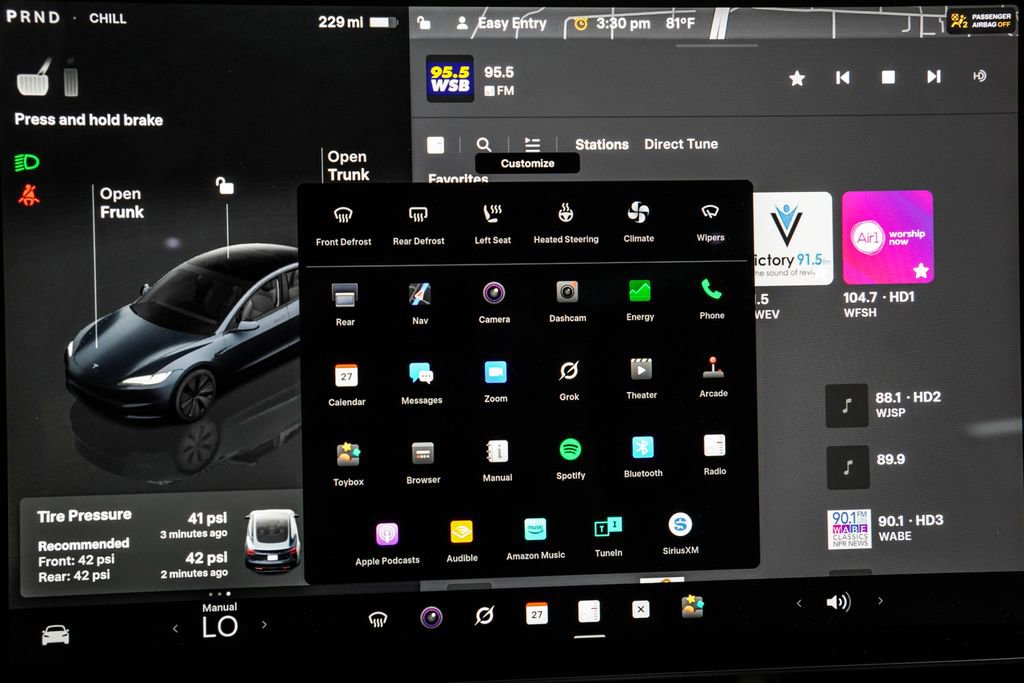
Task: Launch the TuneIn app
Action: click(x=608, y=528)
